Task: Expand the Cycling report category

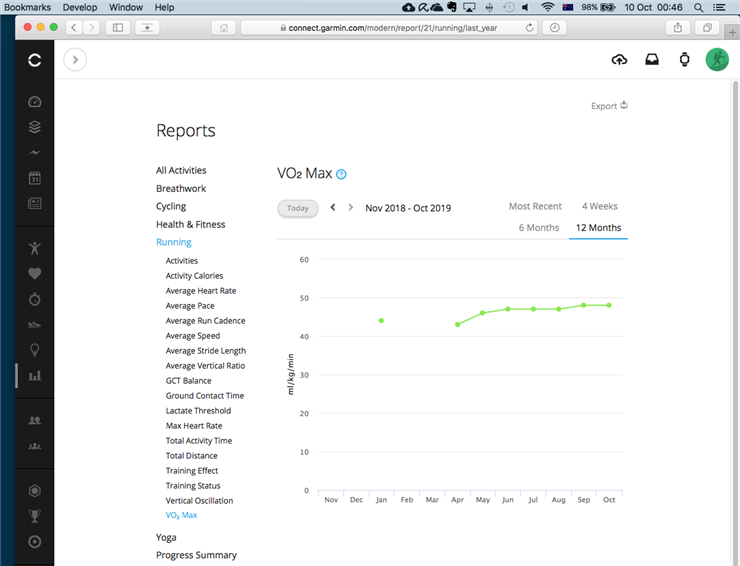Action: click(x=171, y=207)
